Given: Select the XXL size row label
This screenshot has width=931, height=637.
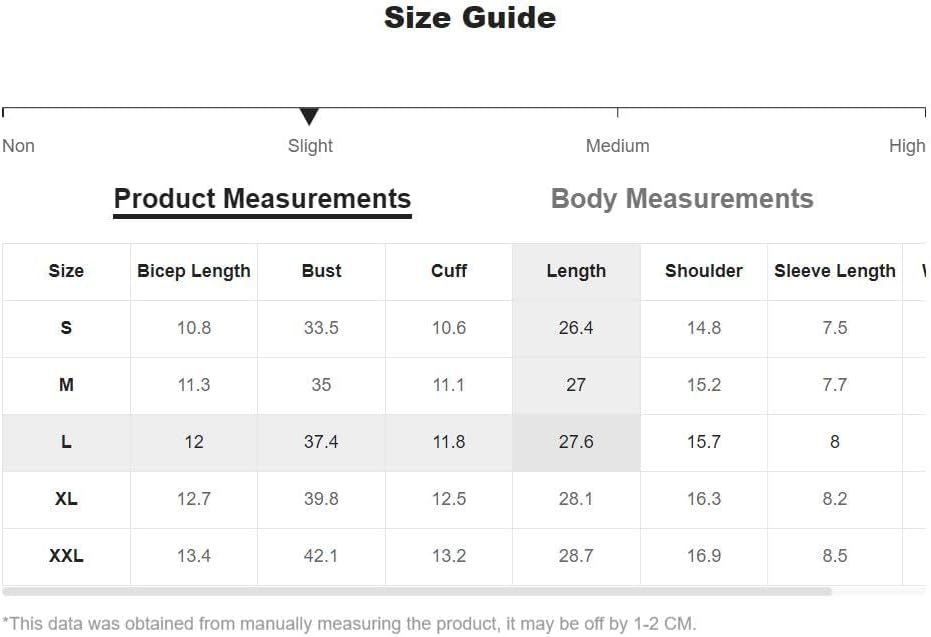Looking at the screenshot, I should 66,556.
